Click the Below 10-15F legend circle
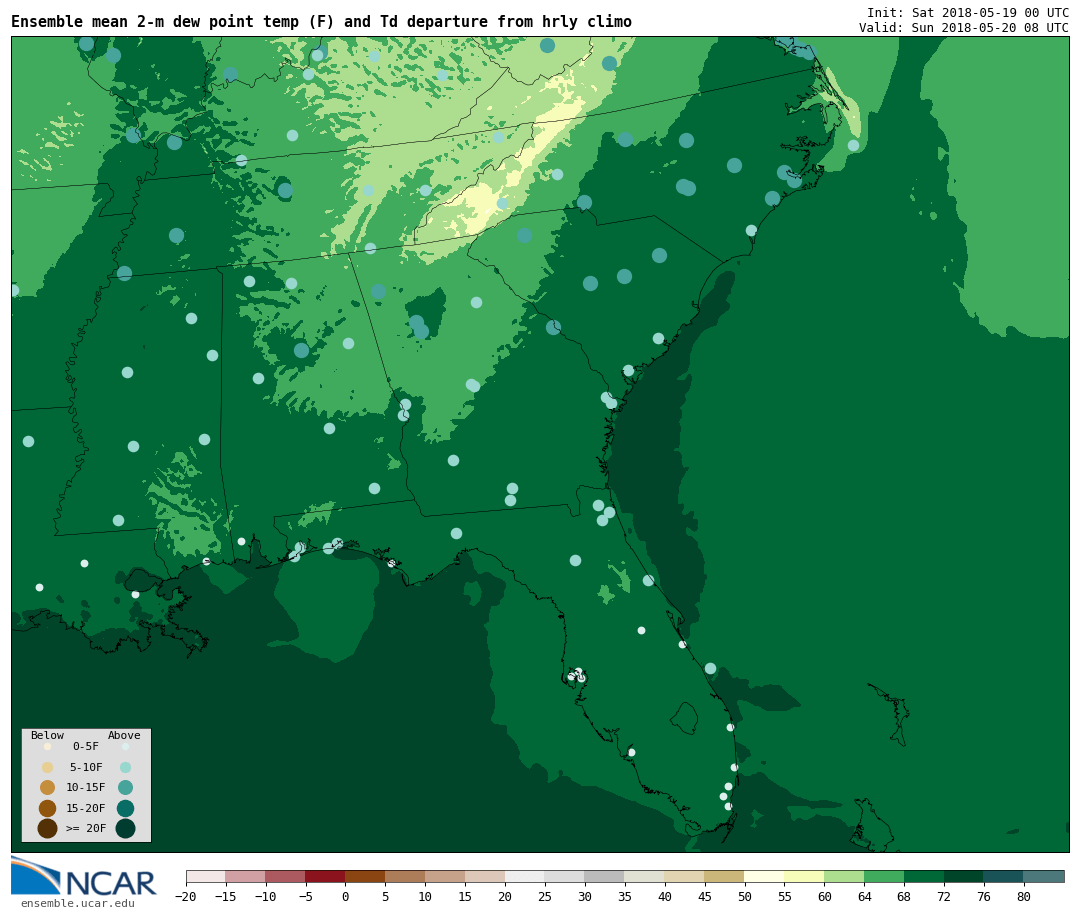This screenshot has height=915, width=1080. tap(48, 787)
